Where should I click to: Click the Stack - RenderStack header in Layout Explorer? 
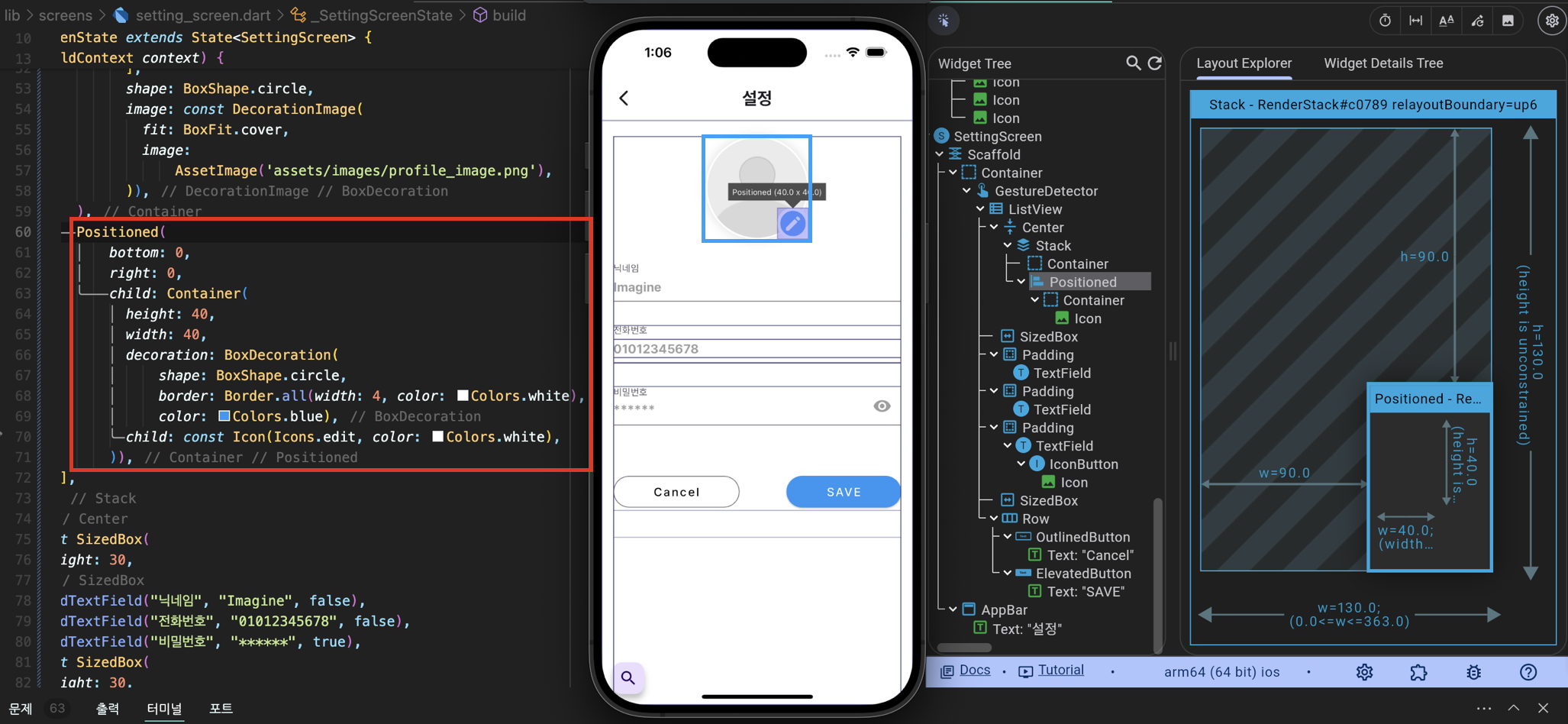[1373, 105]
